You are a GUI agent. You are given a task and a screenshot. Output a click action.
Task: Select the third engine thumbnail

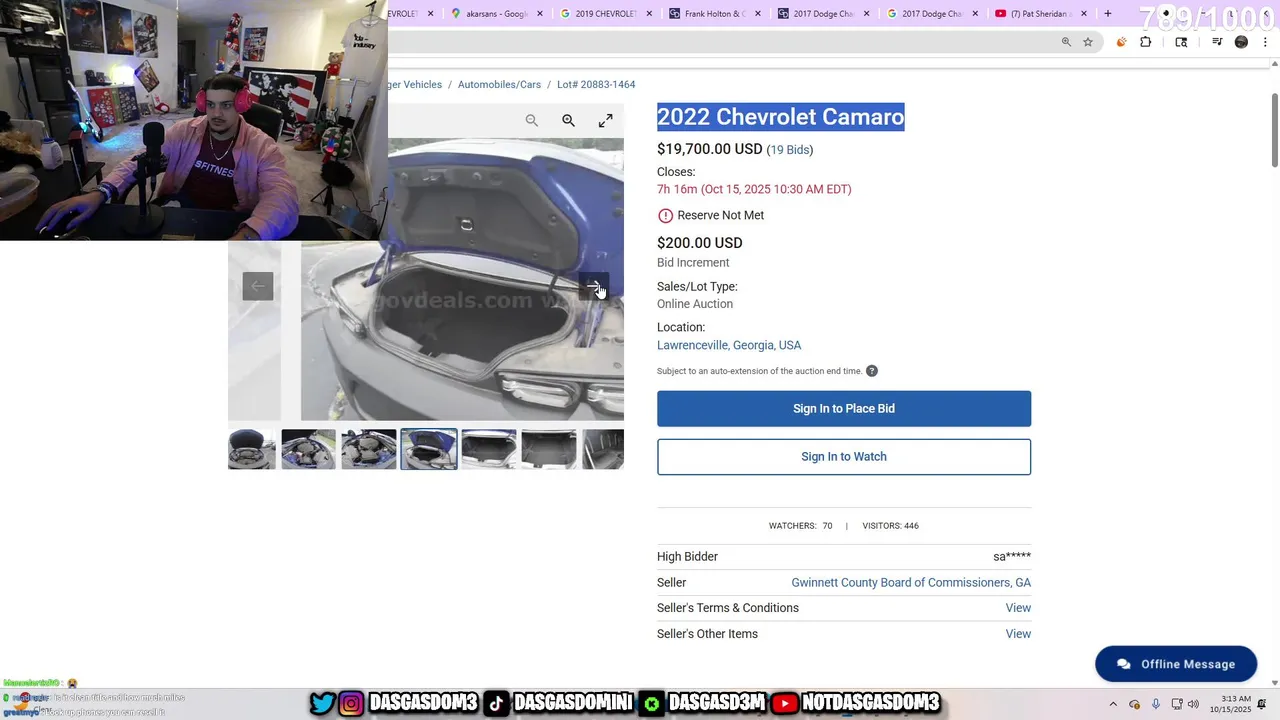pos(369,450)
